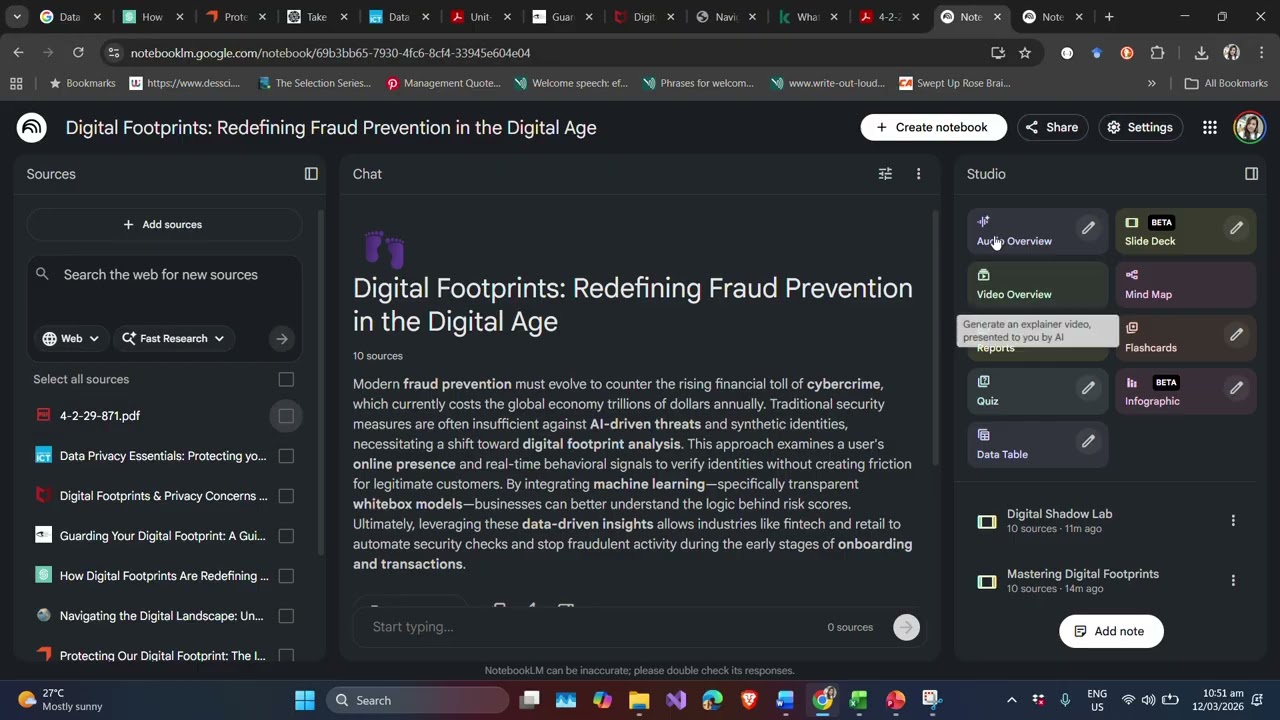Click Add note button

tap(1110, 631)
